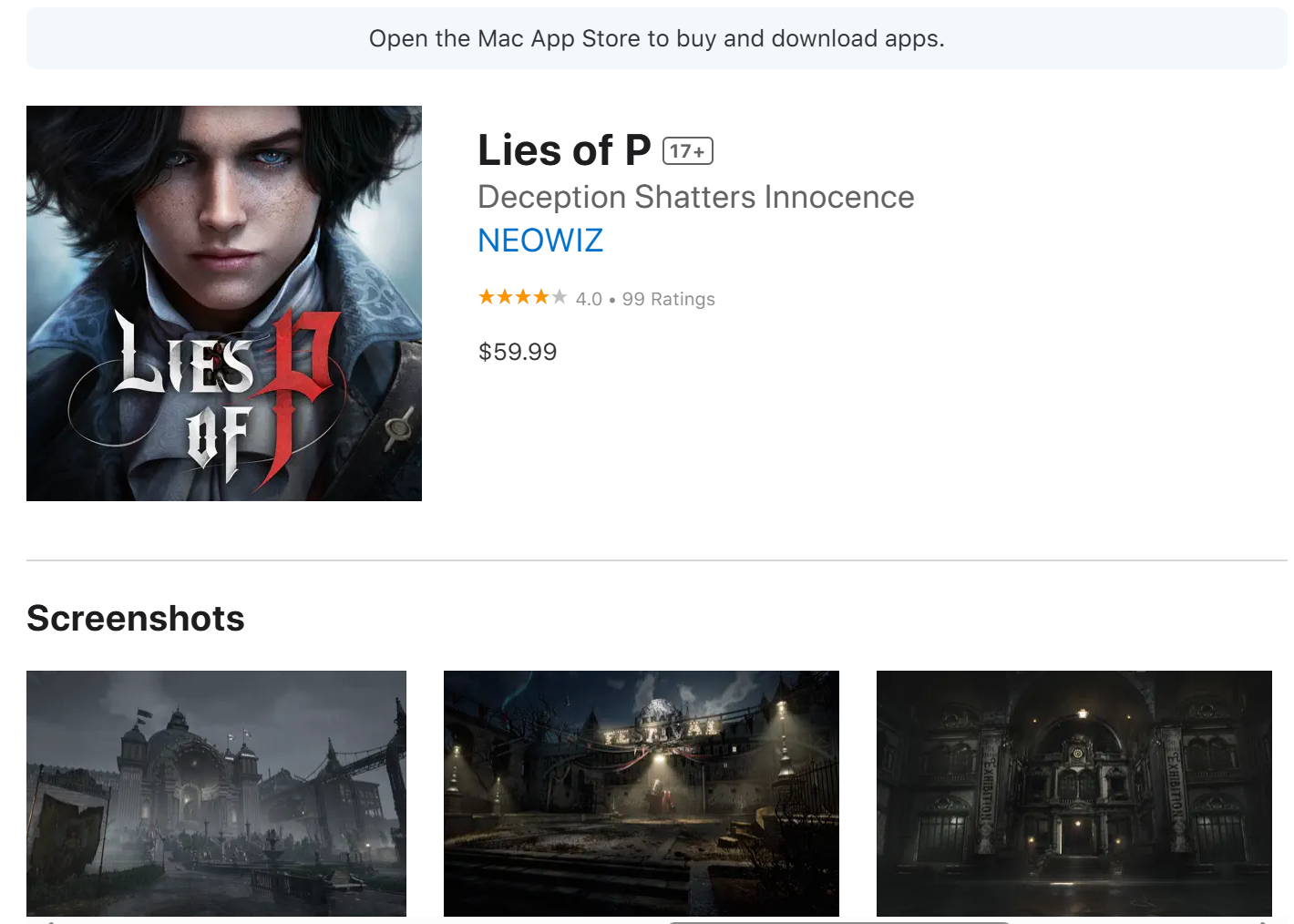This screenshot has width=1294, height=924.
Task: Open the NEOWIZ developer page
Action: (x=540, y=241)
